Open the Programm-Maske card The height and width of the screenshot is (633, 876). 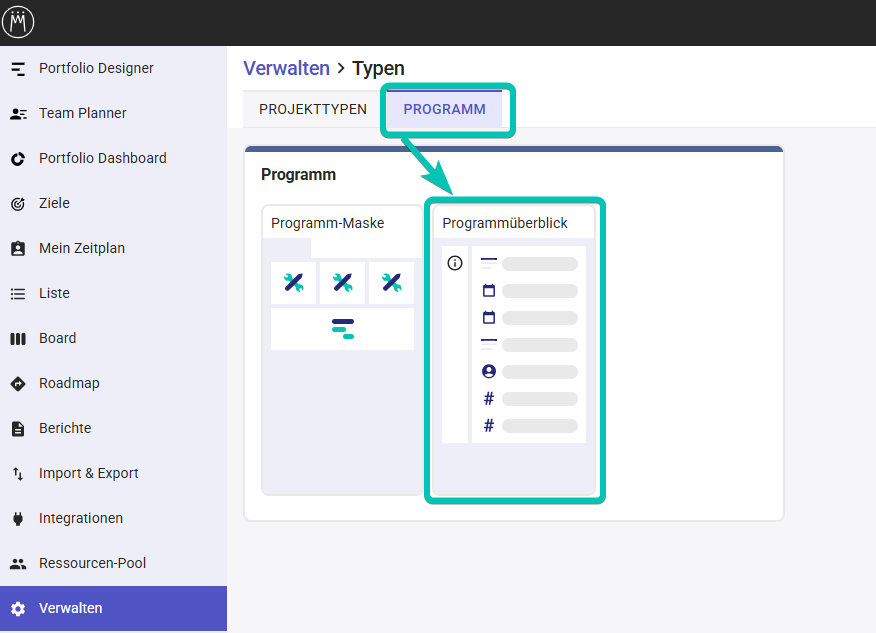(x=342, y=350)
